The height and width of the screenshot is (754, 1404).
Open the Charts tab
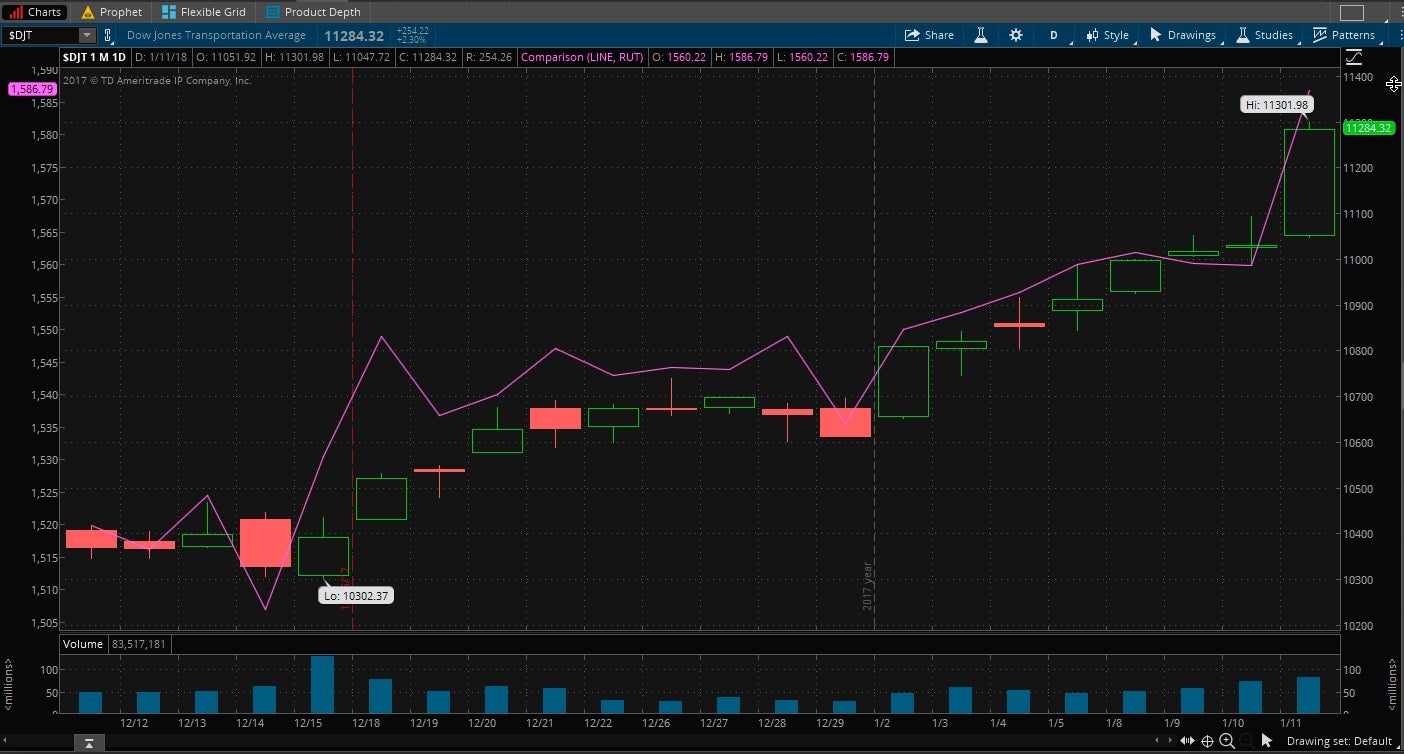tap(36, 12)
